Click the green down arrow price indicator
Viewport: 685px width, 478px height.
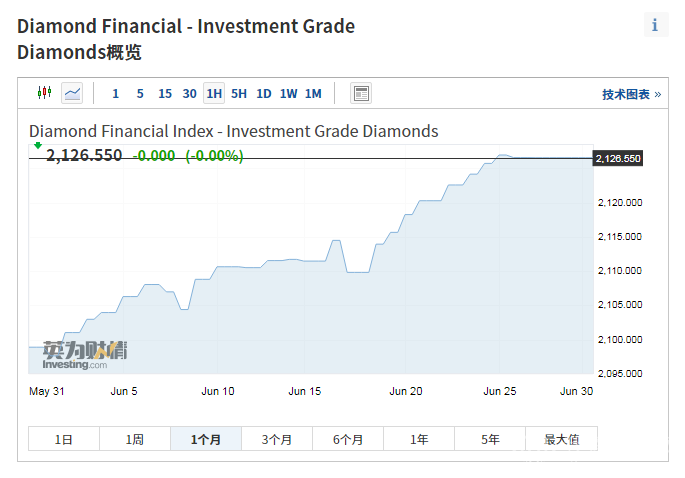(x=37, y=145)
